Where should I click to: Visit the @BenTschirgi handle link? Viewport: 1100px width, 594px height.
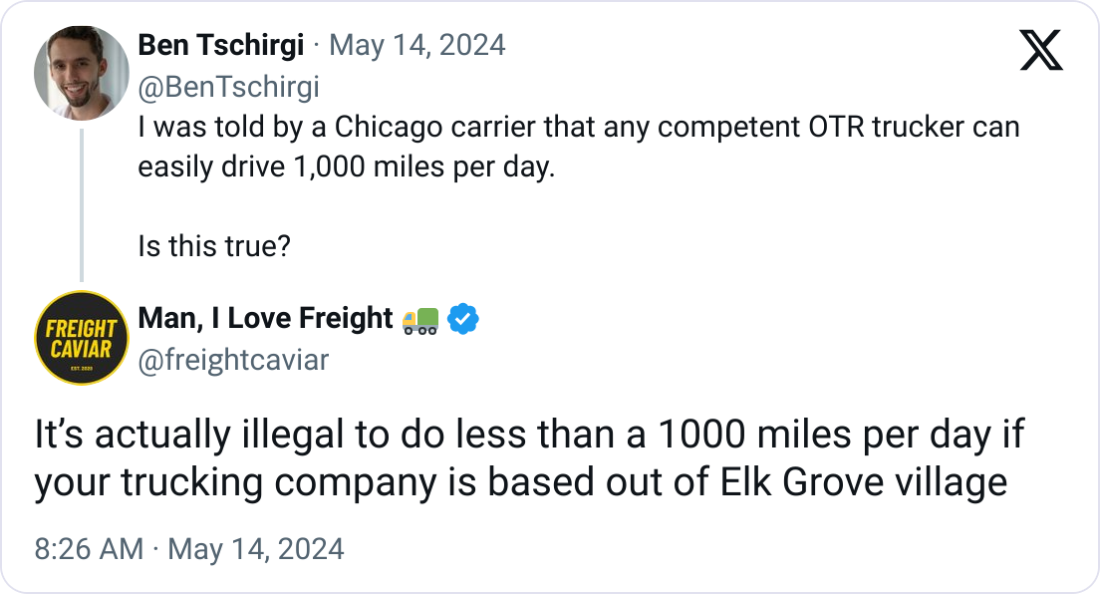[x=228, y=87]
